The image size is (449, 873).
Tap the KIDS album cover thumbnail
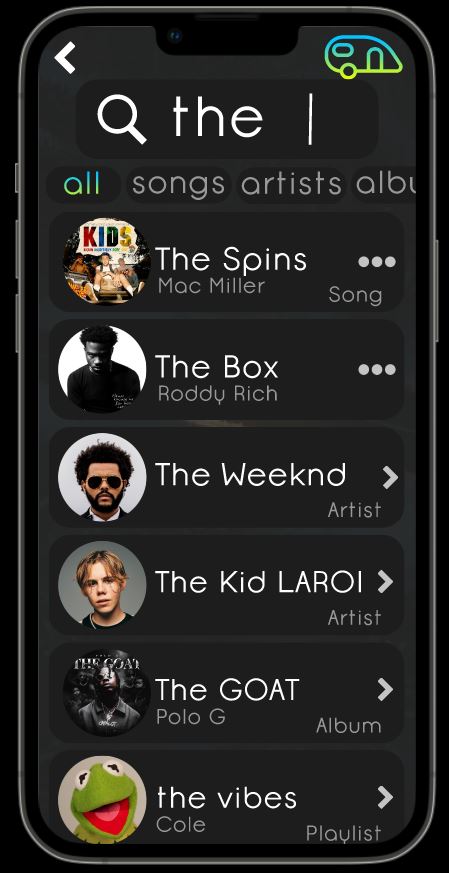106,261
